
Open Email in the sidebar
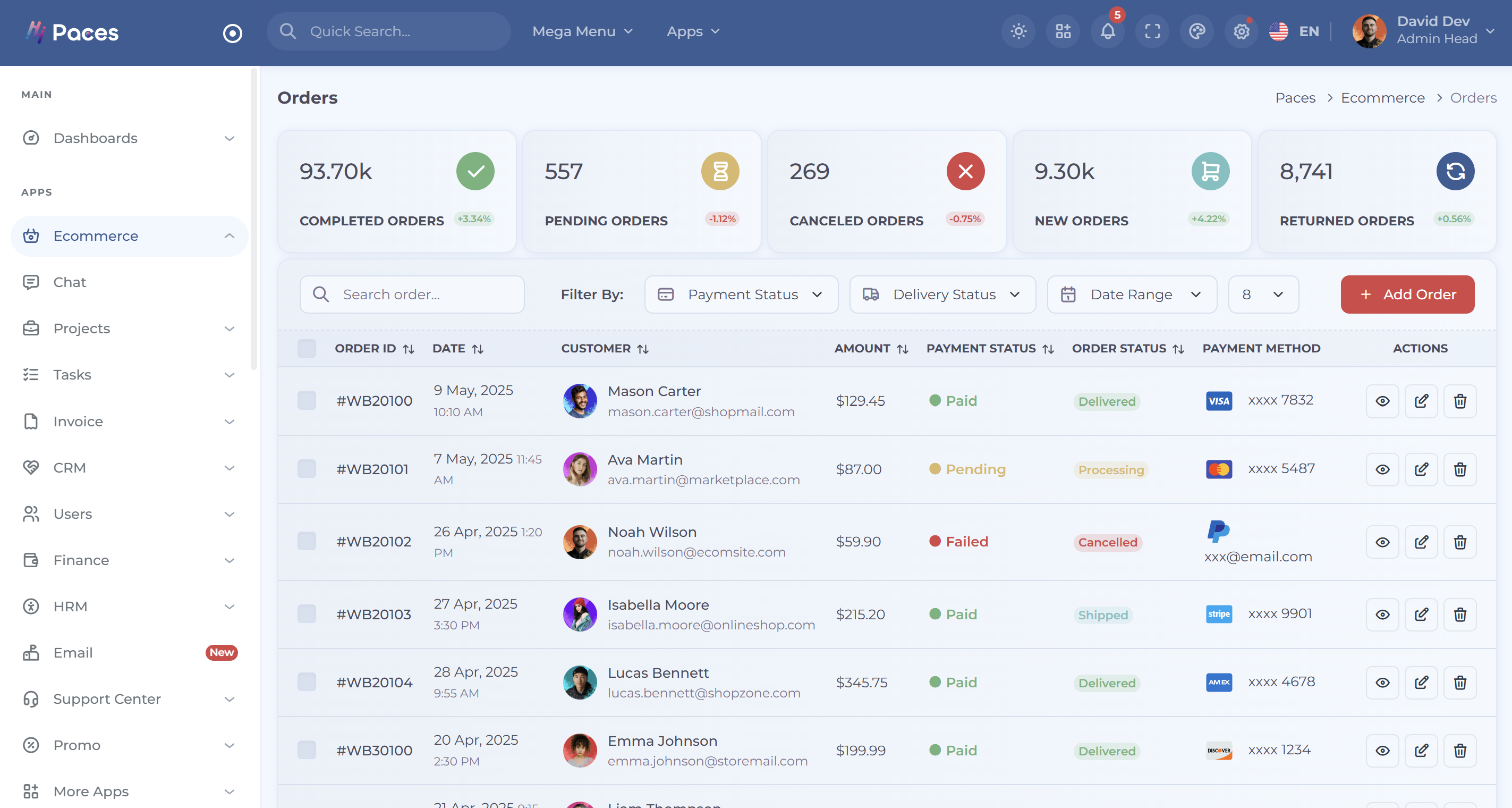tap(129, 653)
